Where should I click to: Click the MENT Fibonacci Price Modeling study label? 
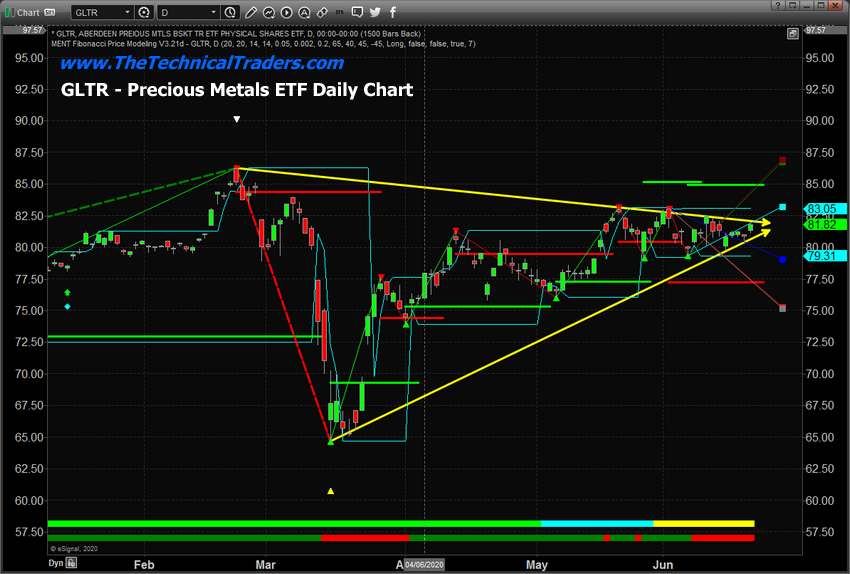click(x=263, y=44)
